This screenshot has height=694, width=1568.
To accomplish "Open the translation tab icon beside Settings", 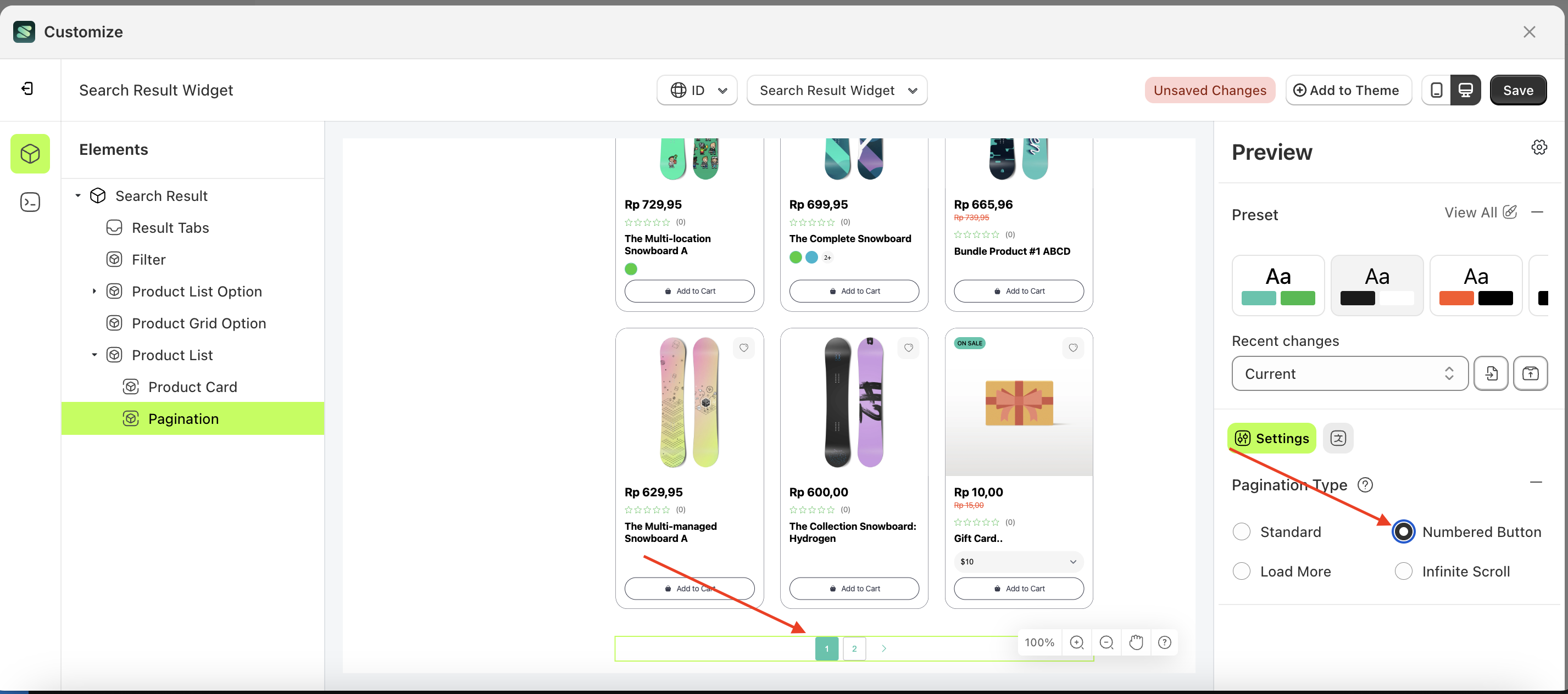I will (1338, 438).
